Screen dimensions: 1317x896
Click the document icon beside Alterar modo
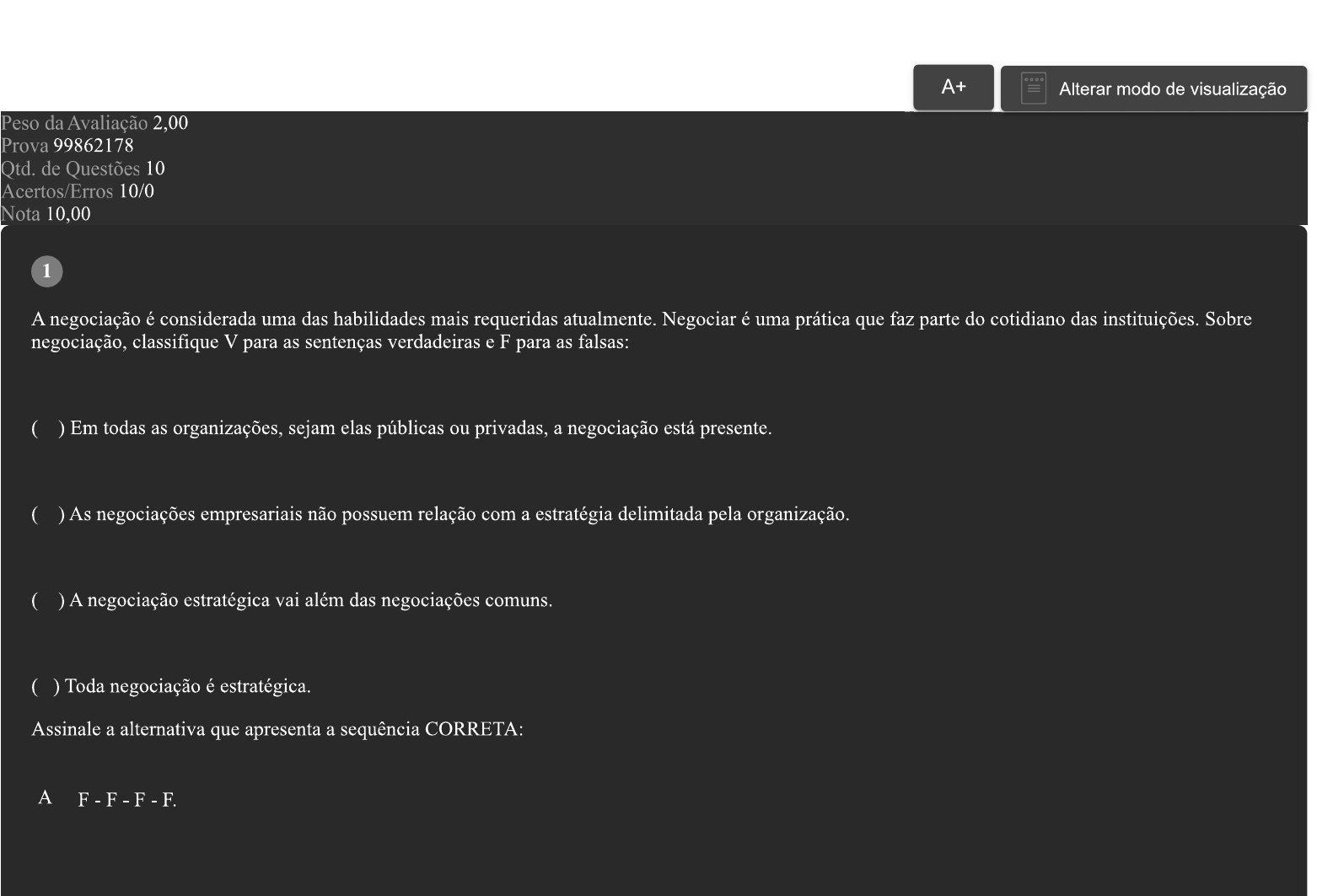tap(1033, 89)
